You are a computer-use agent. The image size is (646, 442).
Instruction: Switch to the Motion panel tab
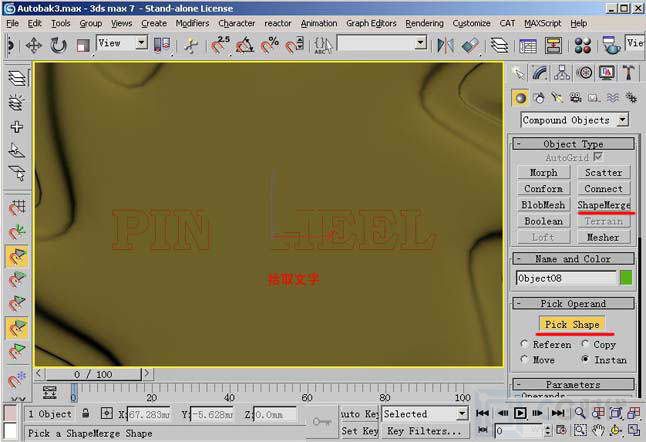click(x=584, y=73)
